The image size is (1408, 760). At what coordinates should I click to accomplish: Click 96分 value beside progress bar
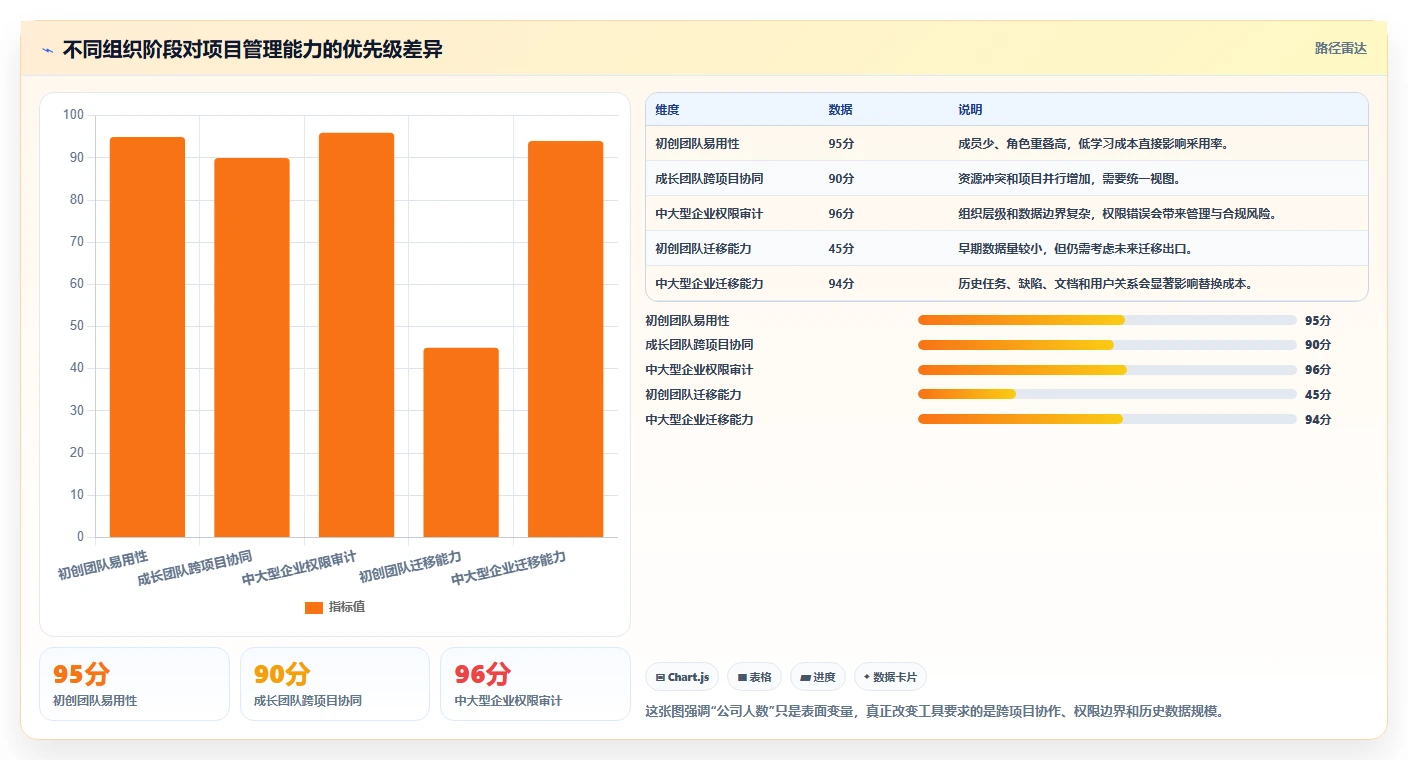tap(1318, 370)
